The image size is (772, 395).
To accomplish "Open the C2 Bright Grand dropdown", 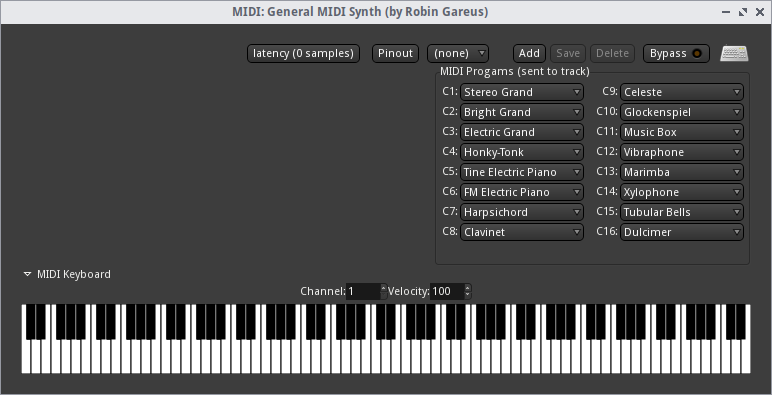I will [x=522, y=112].
